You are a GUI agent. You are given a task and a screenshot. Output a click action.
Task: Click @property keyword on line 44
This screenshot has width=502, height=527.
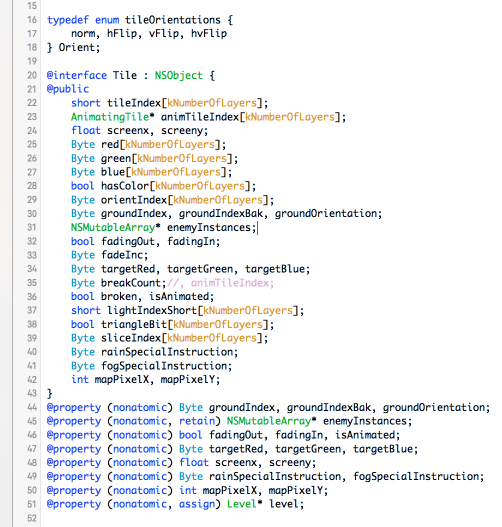[74, 407]
